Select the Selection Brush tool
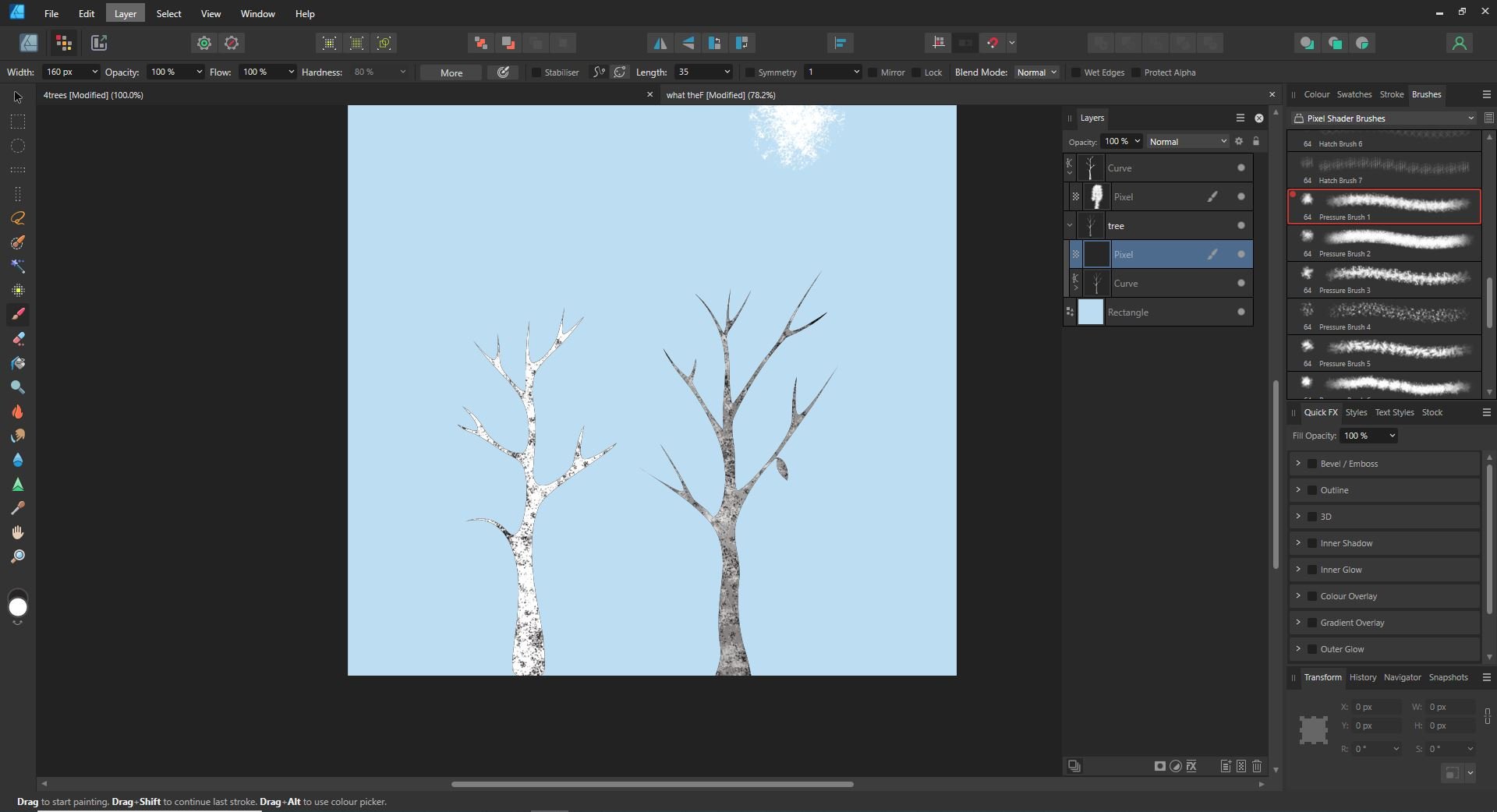The width and height of the screenshot is (1497, 812). [17, 242]
